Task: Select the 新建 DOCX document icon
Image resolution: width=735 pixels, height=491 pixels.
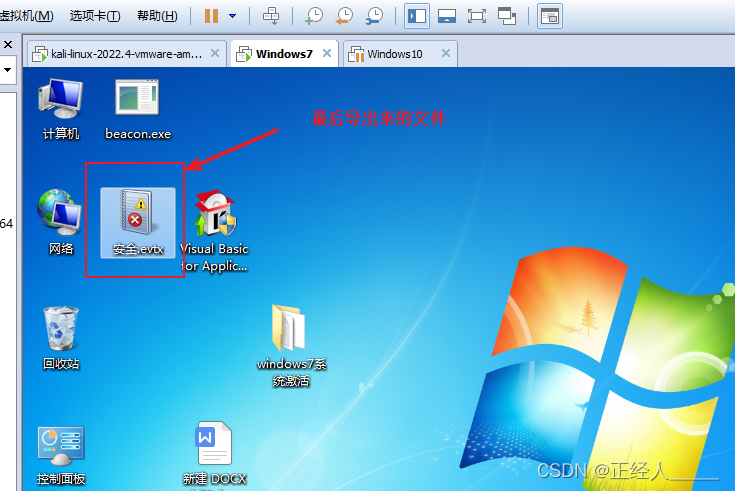Action: click(x=214, y=455)
